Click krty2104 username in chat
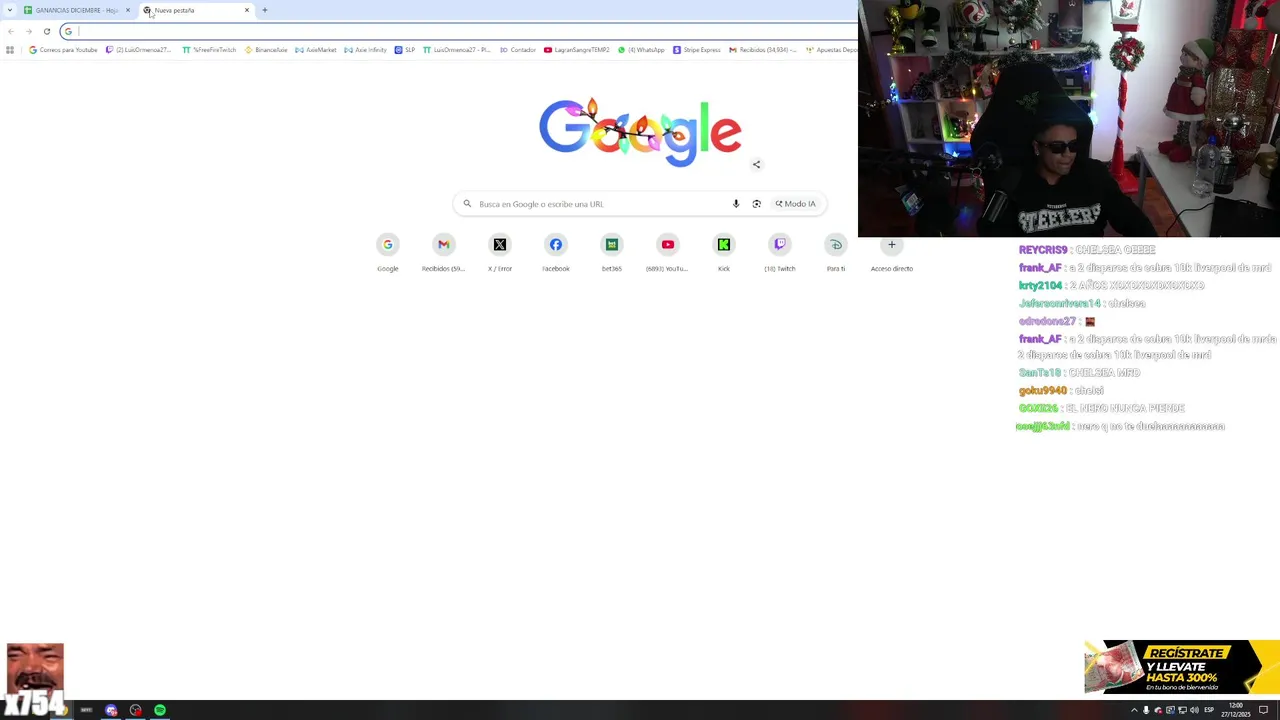 pos(1040,286)
